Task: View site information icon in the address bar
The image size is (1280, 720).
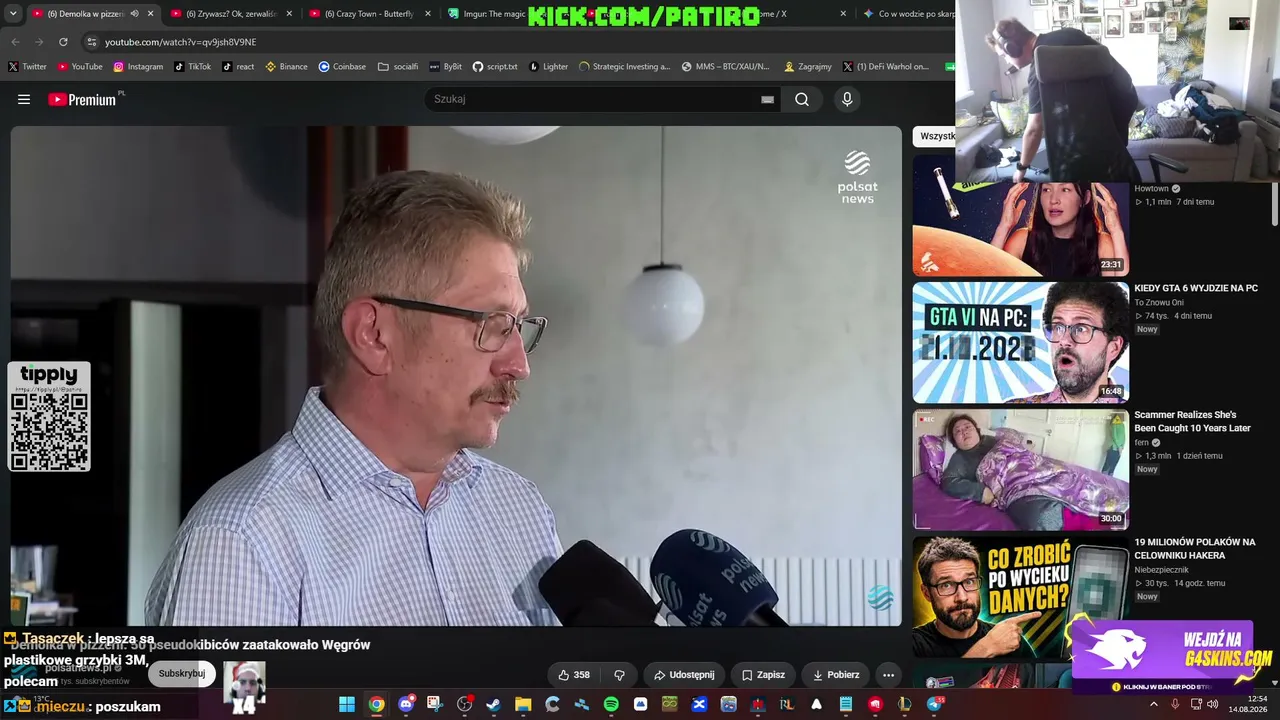Action: 91,42
